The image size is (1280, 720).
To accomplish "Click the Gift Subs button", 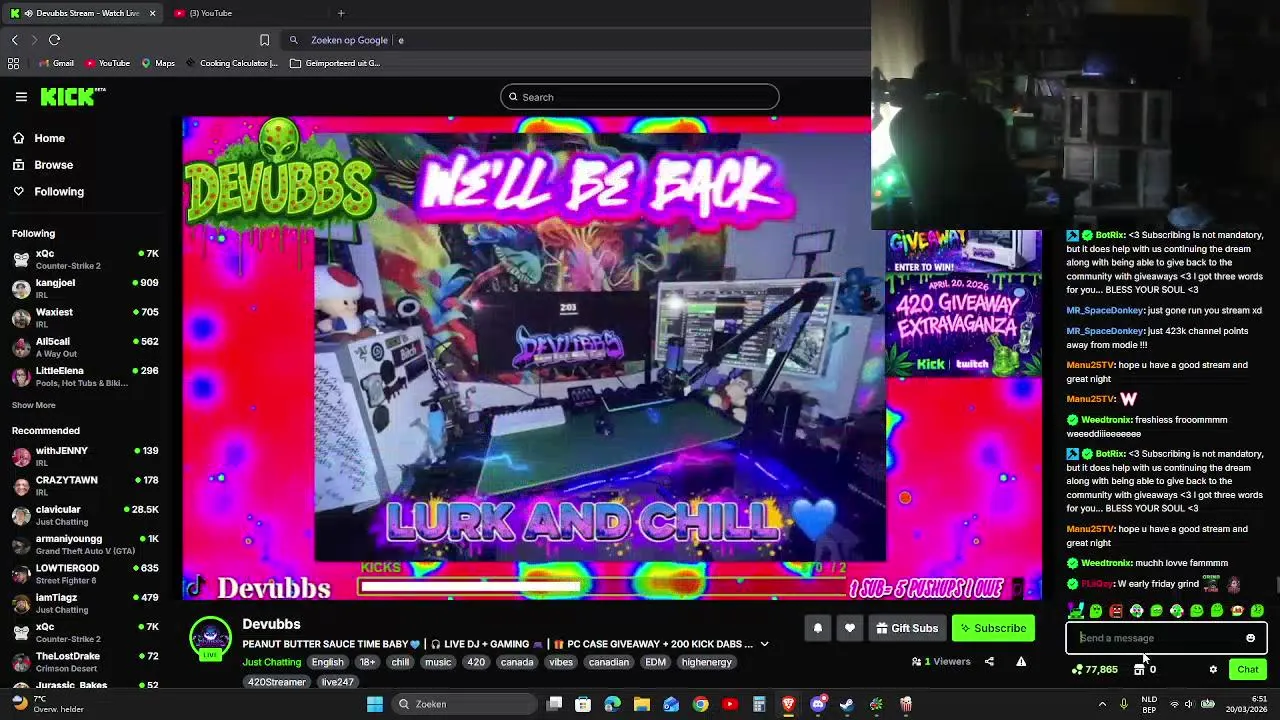I will click(907, 628).
